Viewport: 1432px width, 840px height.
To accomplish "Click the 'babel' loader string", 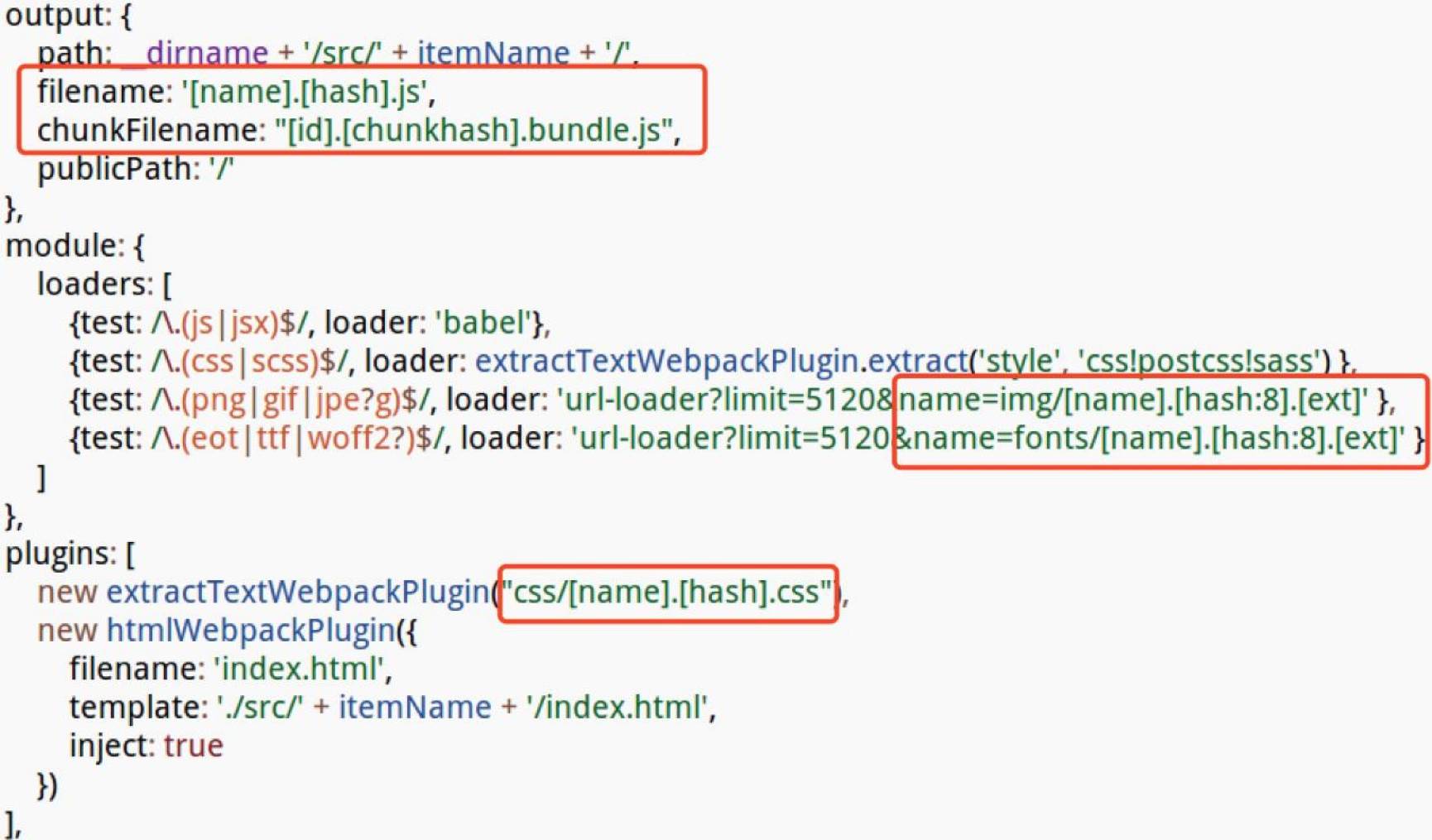I will pos(483,323).
